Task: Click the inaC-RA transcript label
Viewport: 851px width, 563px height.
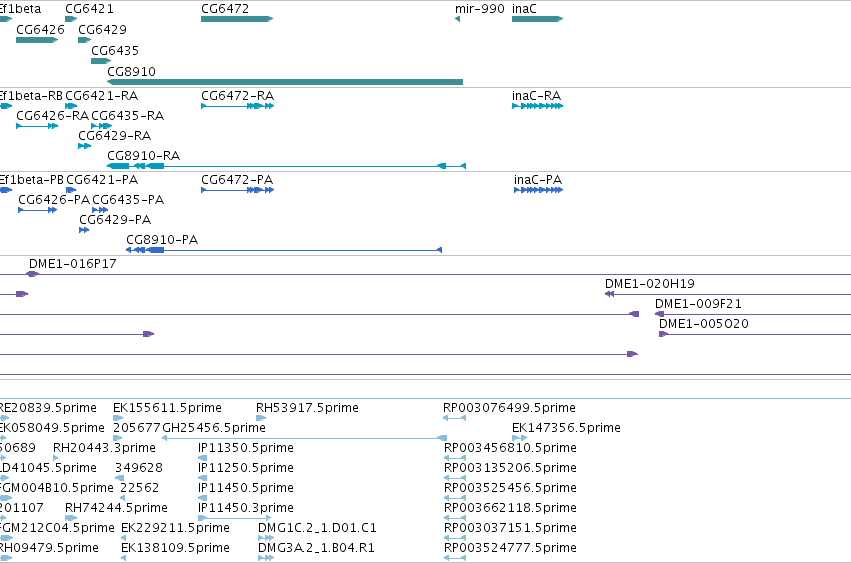Action: pos(536,96)
